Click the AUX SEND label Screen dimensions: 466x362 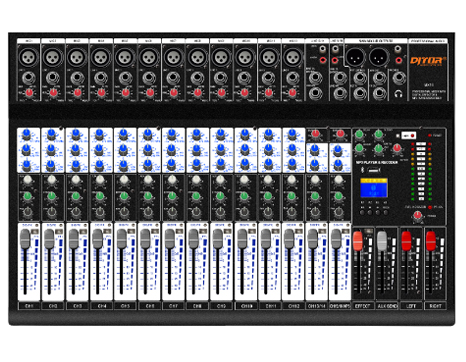coord(387,306)
